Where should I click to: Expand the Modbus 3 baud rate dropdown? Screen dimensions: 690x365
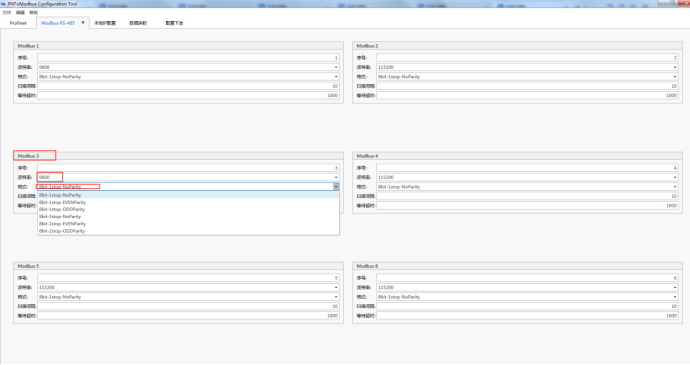point(336,177)
